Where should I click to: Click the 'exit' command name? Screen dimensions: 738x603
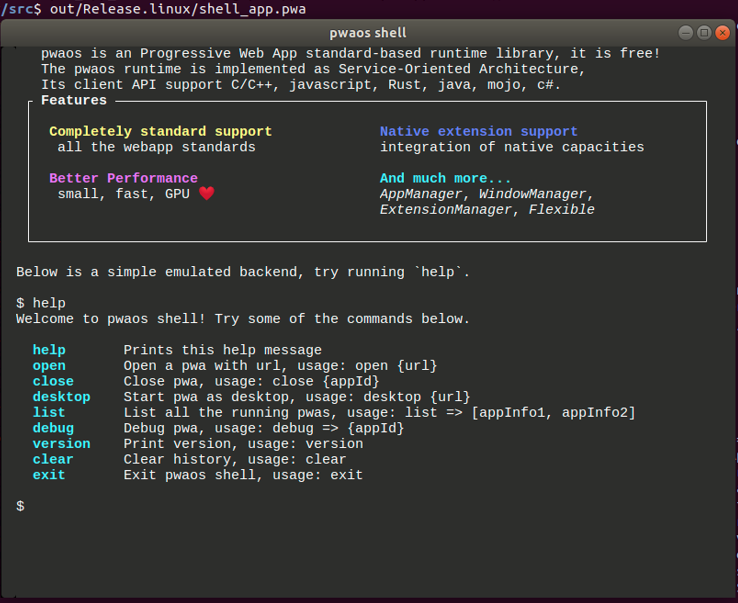(x=49, y=474)
